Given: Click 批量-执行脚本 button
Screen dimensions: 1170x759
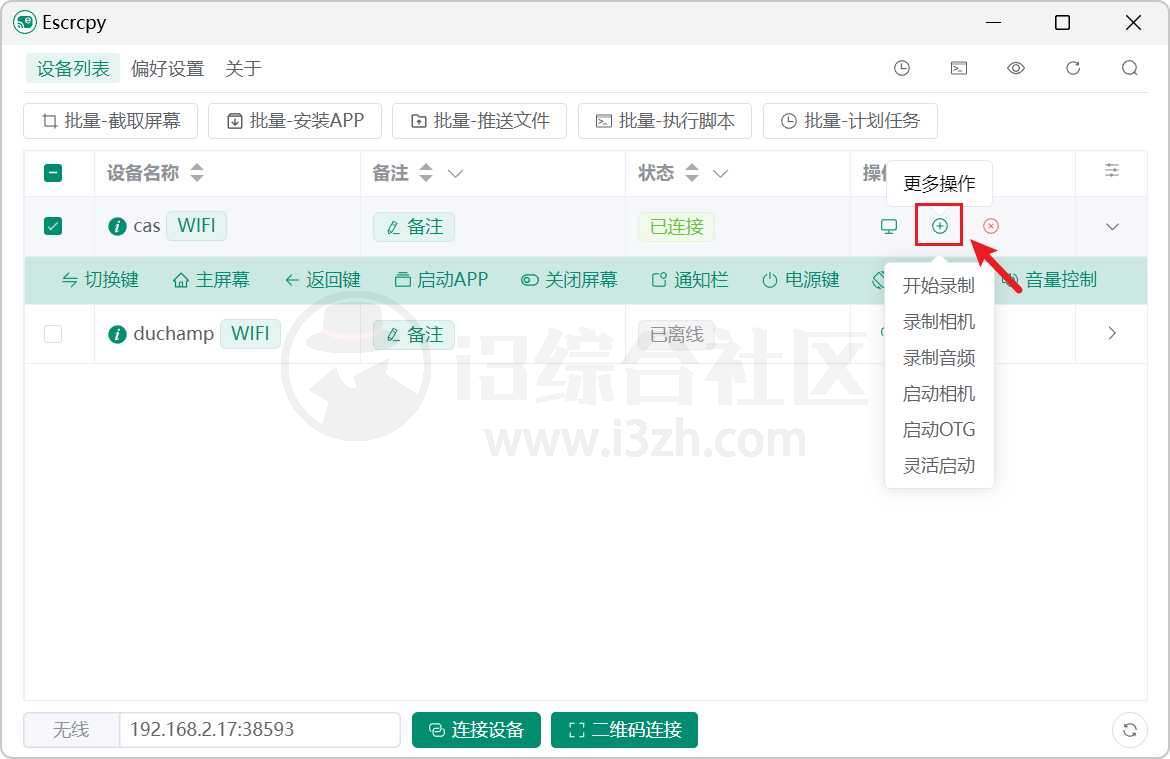Looking at the screenshot, I should tap(665, 121).
